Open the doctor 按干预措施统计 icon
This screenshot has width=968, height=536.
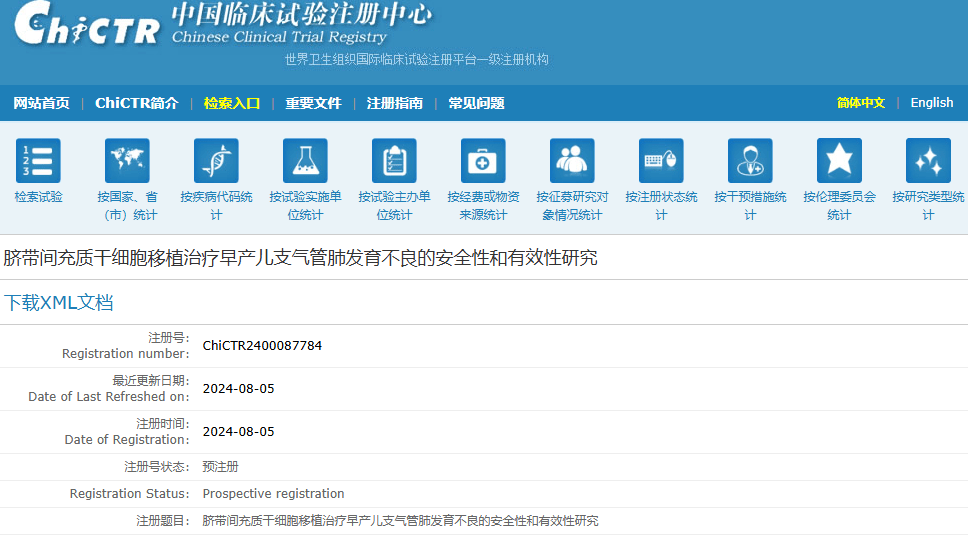(x=750, y=161)
